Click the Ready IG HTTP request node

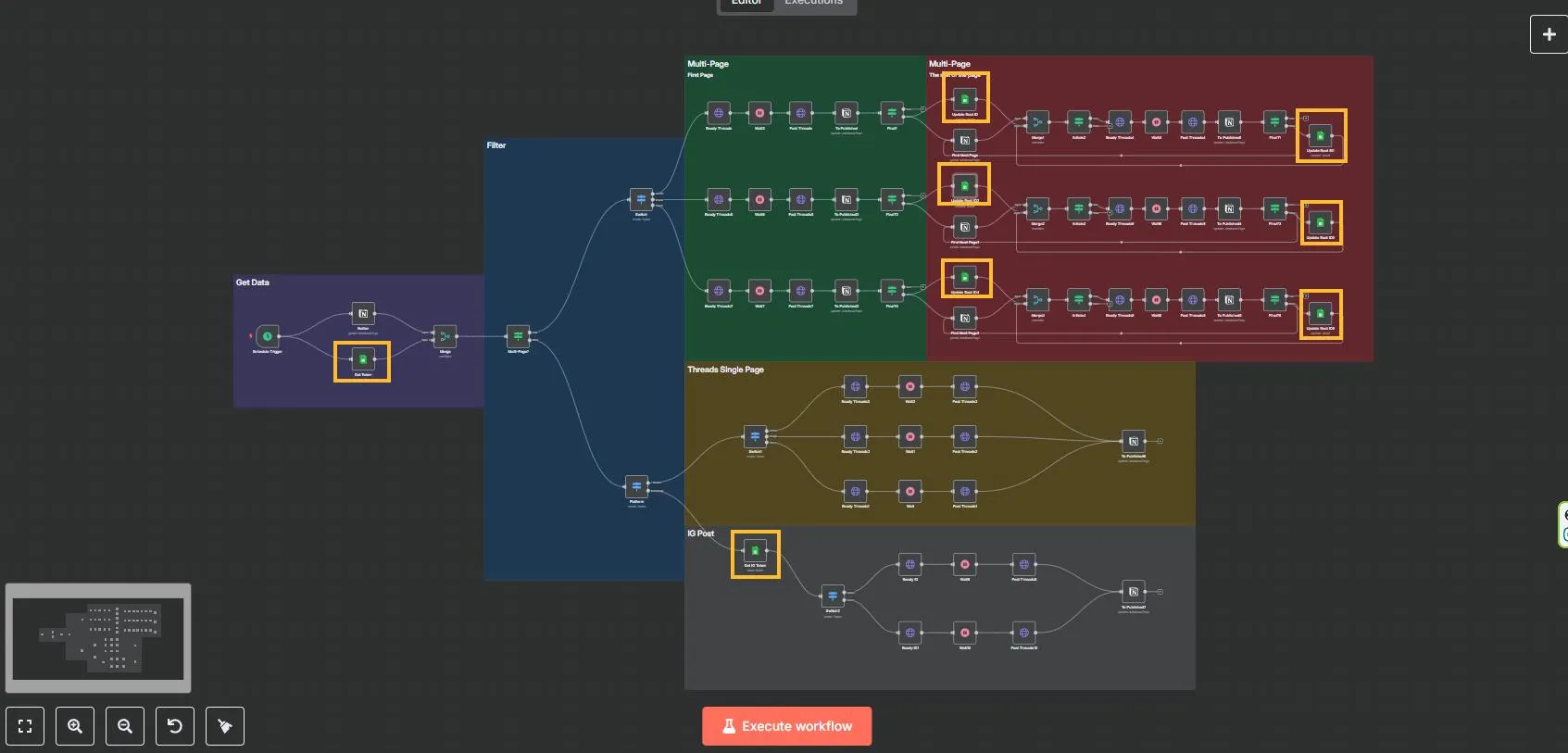(909, 564)
